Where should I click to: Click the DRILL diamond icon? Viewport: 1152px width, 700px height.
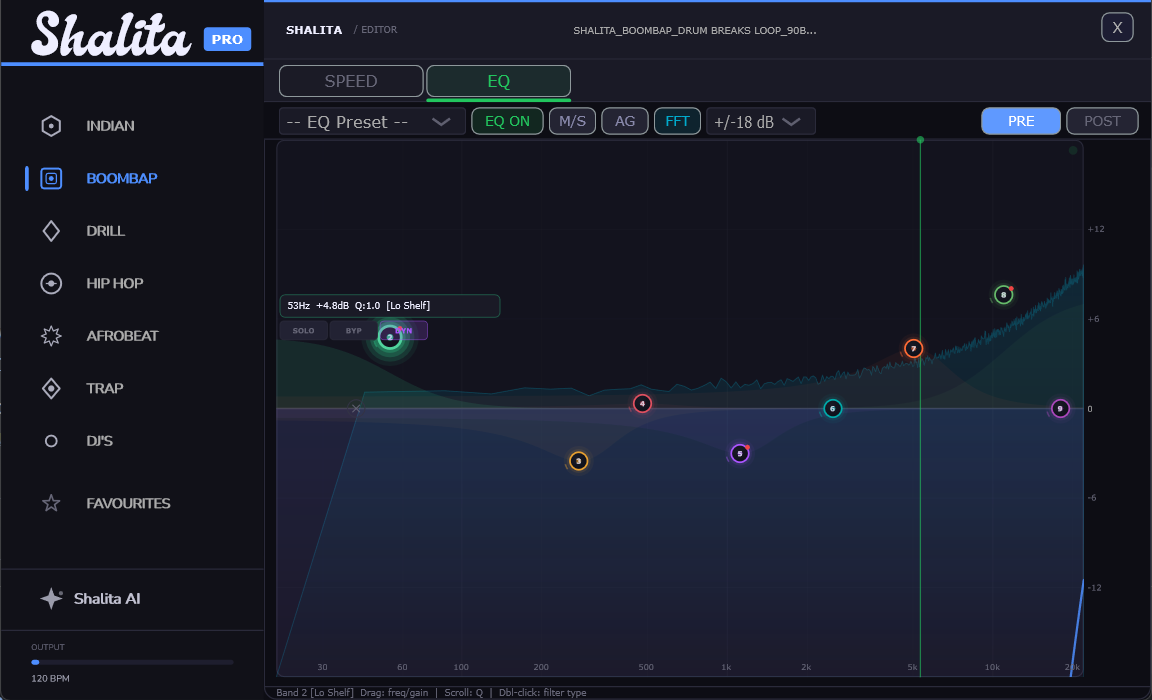coord(51,231)
